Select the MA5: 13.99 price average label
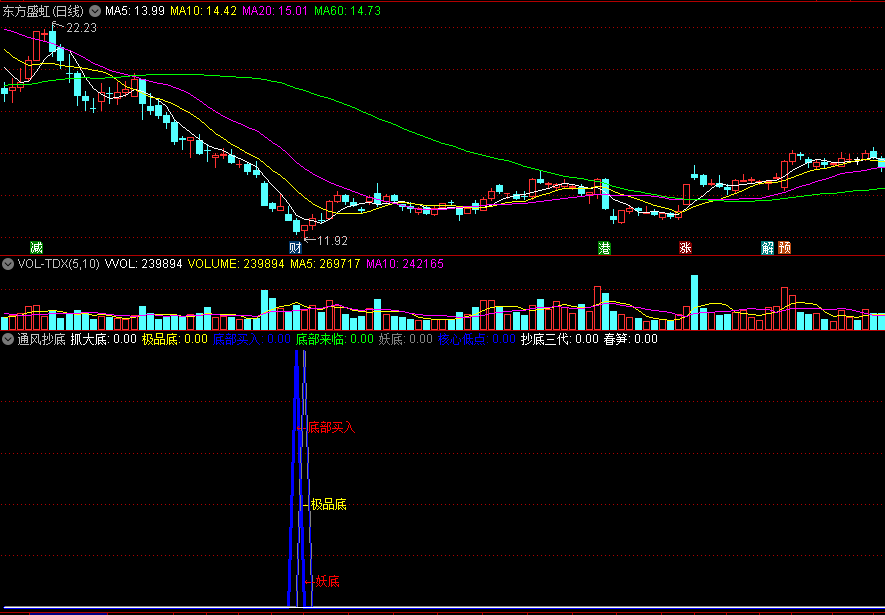The image size is (885, 615). click(135, 11)
